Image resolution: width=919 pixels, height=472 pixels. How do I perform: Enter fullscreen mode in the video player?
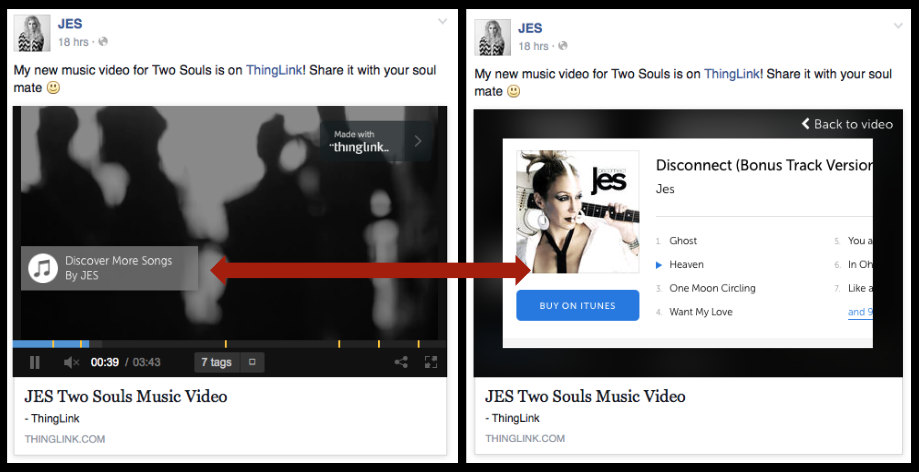pos(431,362)
